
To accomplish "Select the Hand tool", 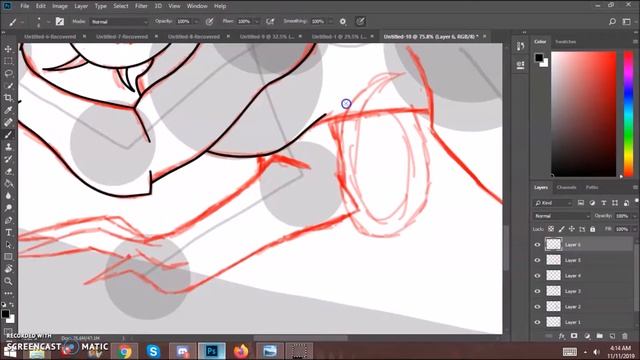I will (8, 269).
